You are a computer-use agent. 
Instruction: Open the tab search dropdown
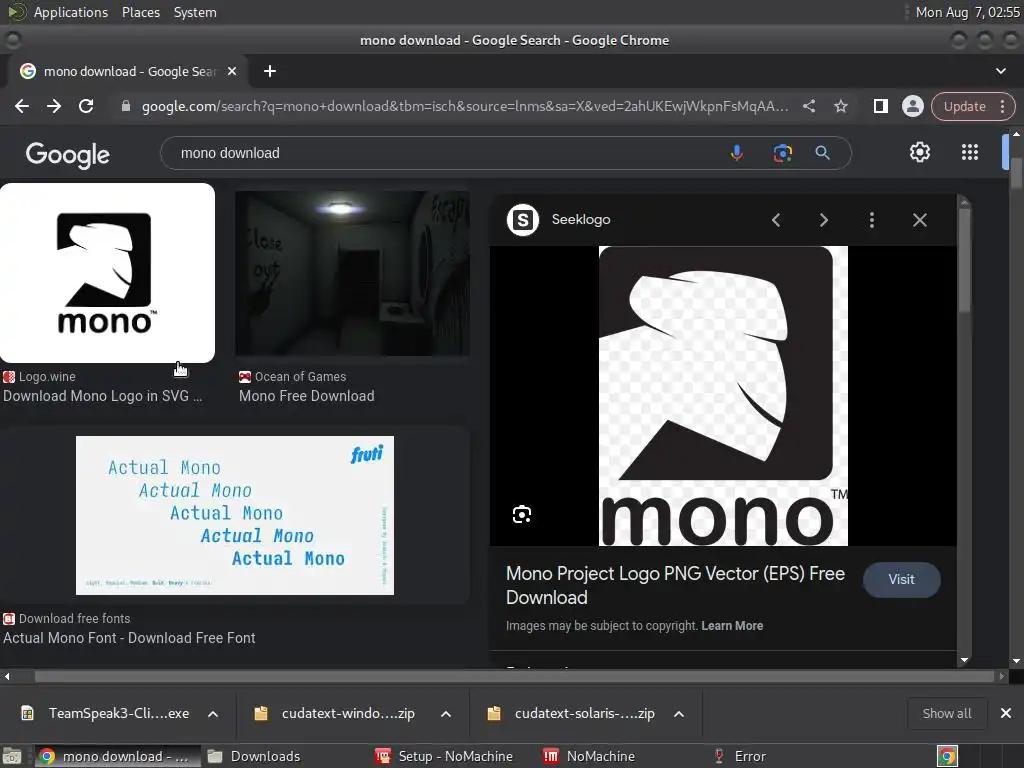(x=1000, y=71)
